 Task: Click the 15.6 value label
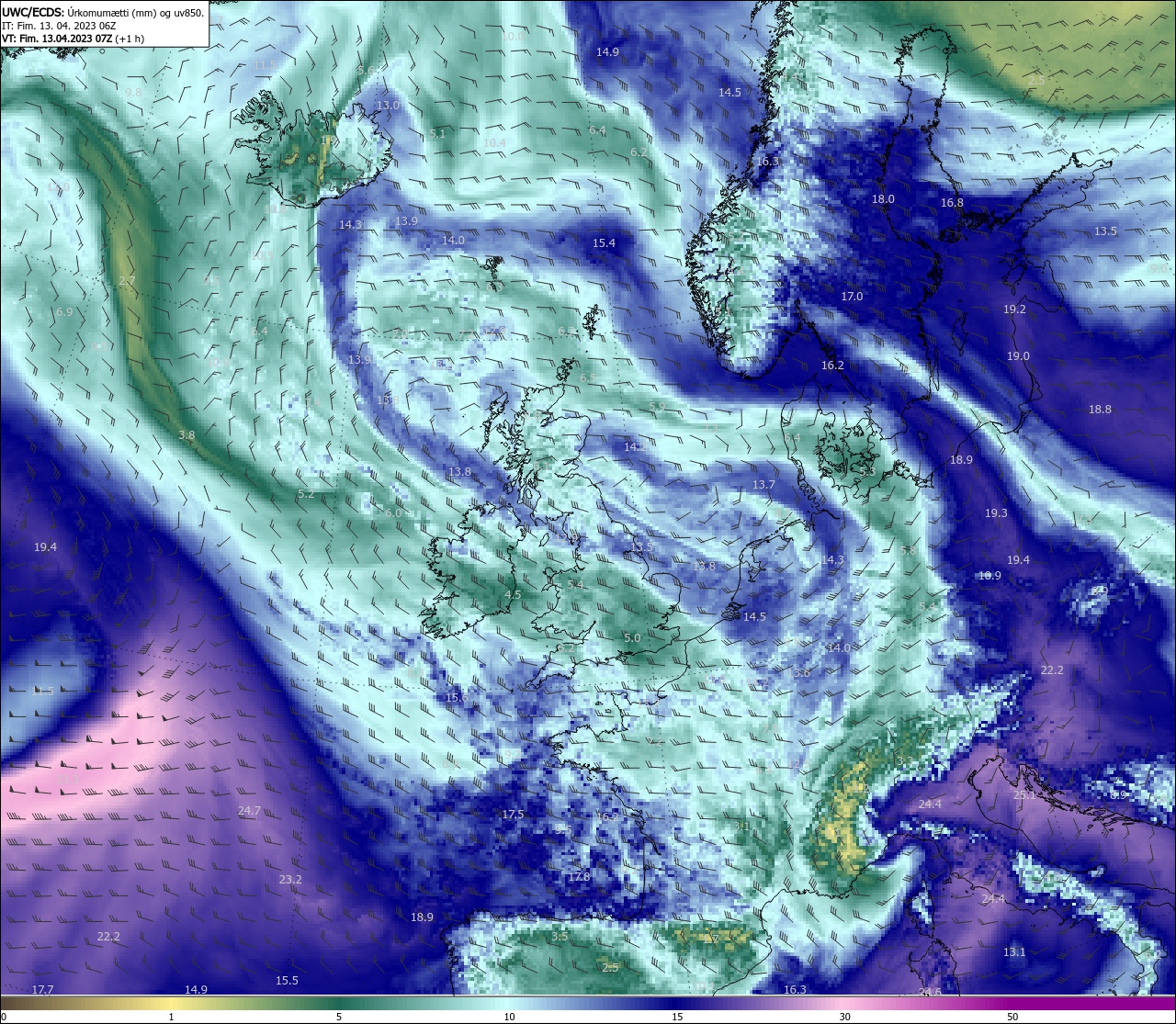[x=456, y=698]
